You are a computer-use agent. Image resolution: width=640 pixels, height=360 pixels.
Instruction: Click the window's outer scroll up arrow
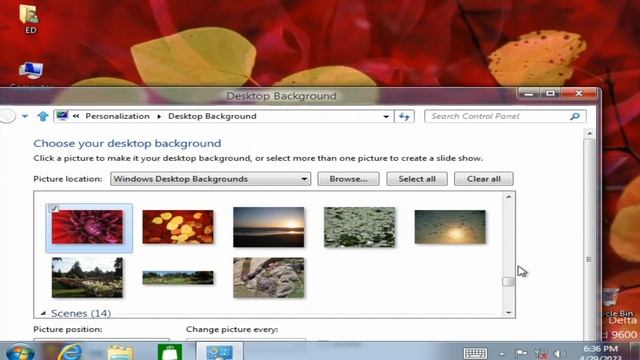pyautogui.click(x=589, y=133)
